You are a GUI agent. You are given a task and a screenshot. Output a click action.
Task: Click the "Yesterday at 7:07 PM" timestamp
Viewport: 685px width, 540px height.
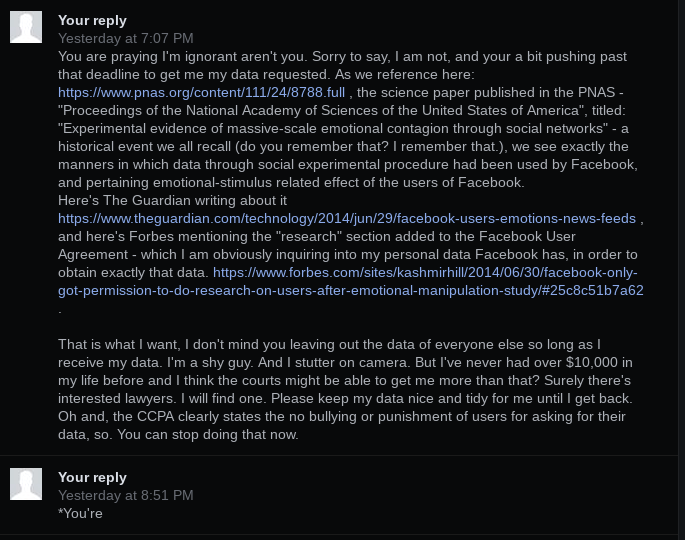(x=126, y=38)
